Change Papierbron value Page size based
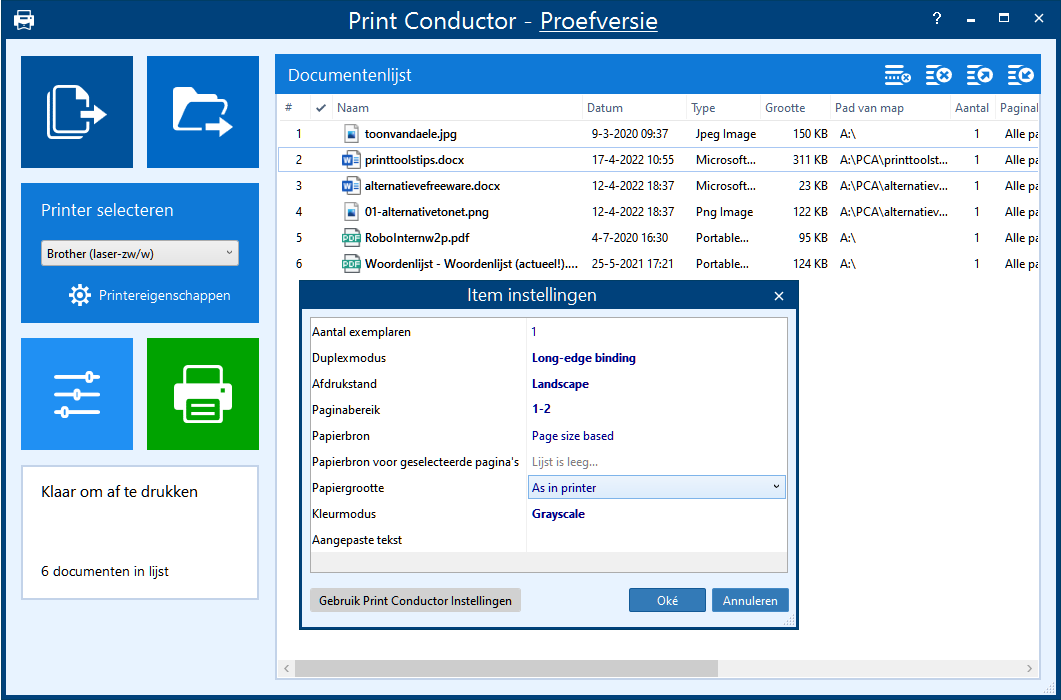 (x=572, y=436)
